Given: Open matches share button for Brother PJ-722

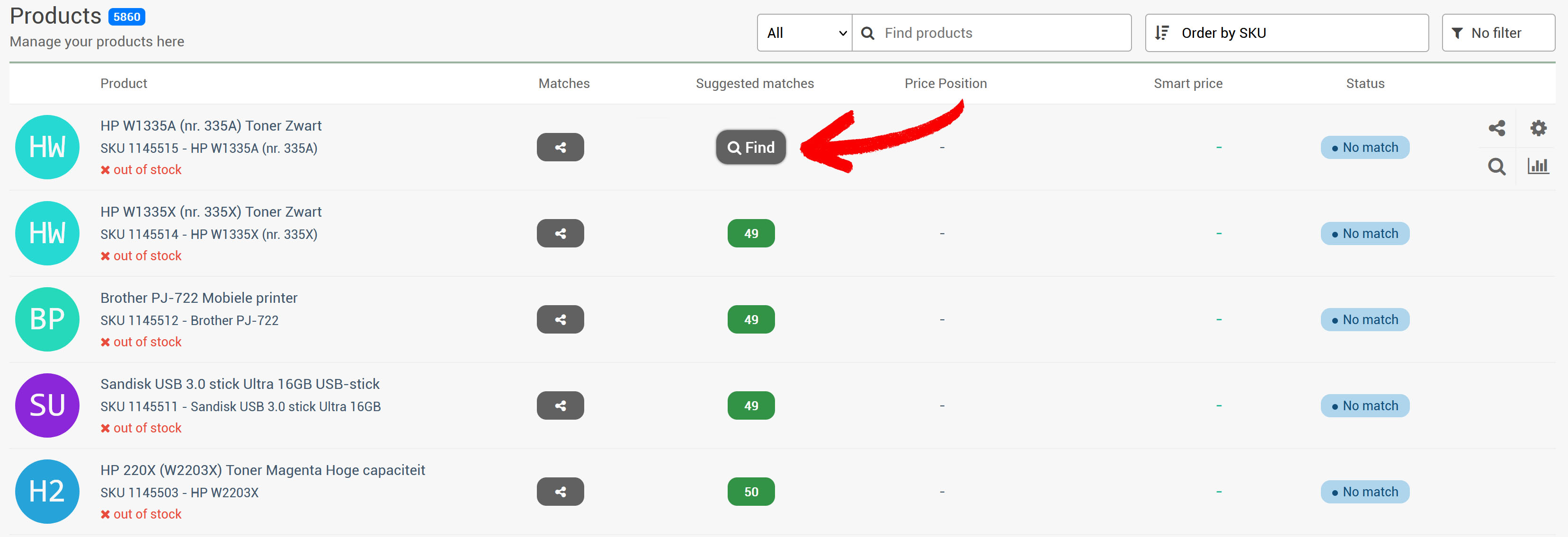Looking at the screenshot, I should click(x=560, y=320).
